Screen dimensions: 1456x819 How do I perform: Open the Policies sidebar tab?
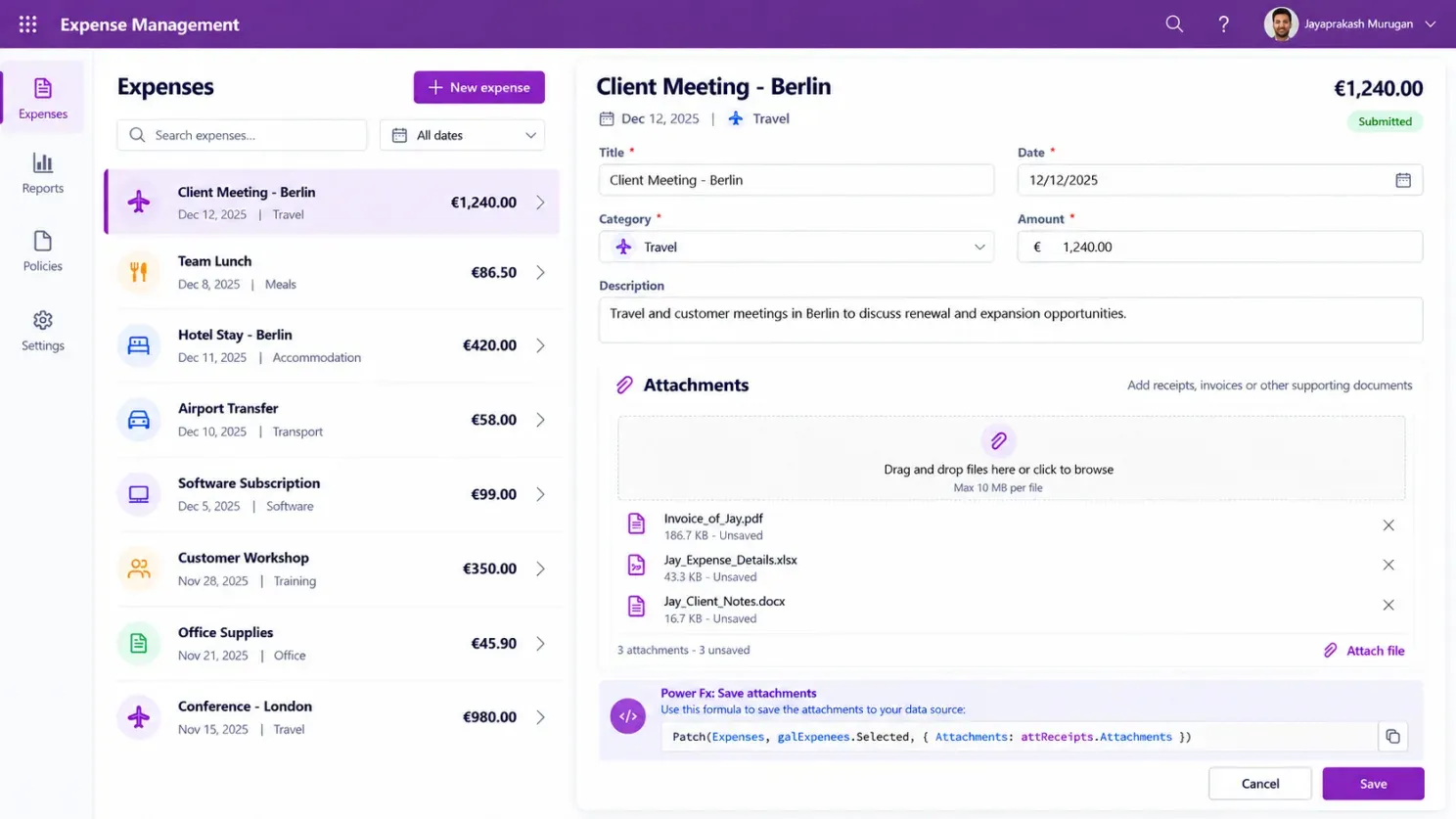click(x=43, y=251)
